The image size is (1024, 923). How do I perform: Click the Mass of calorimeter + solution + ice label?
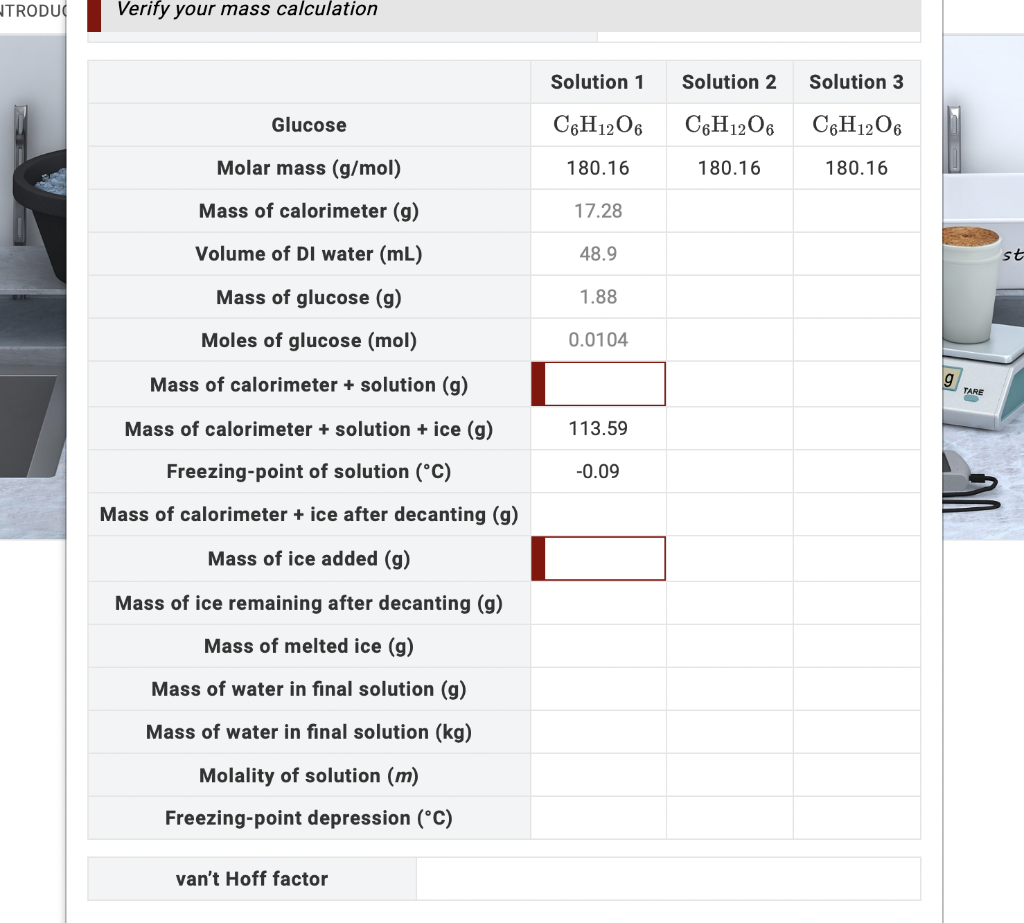click(x=309, y=430)
